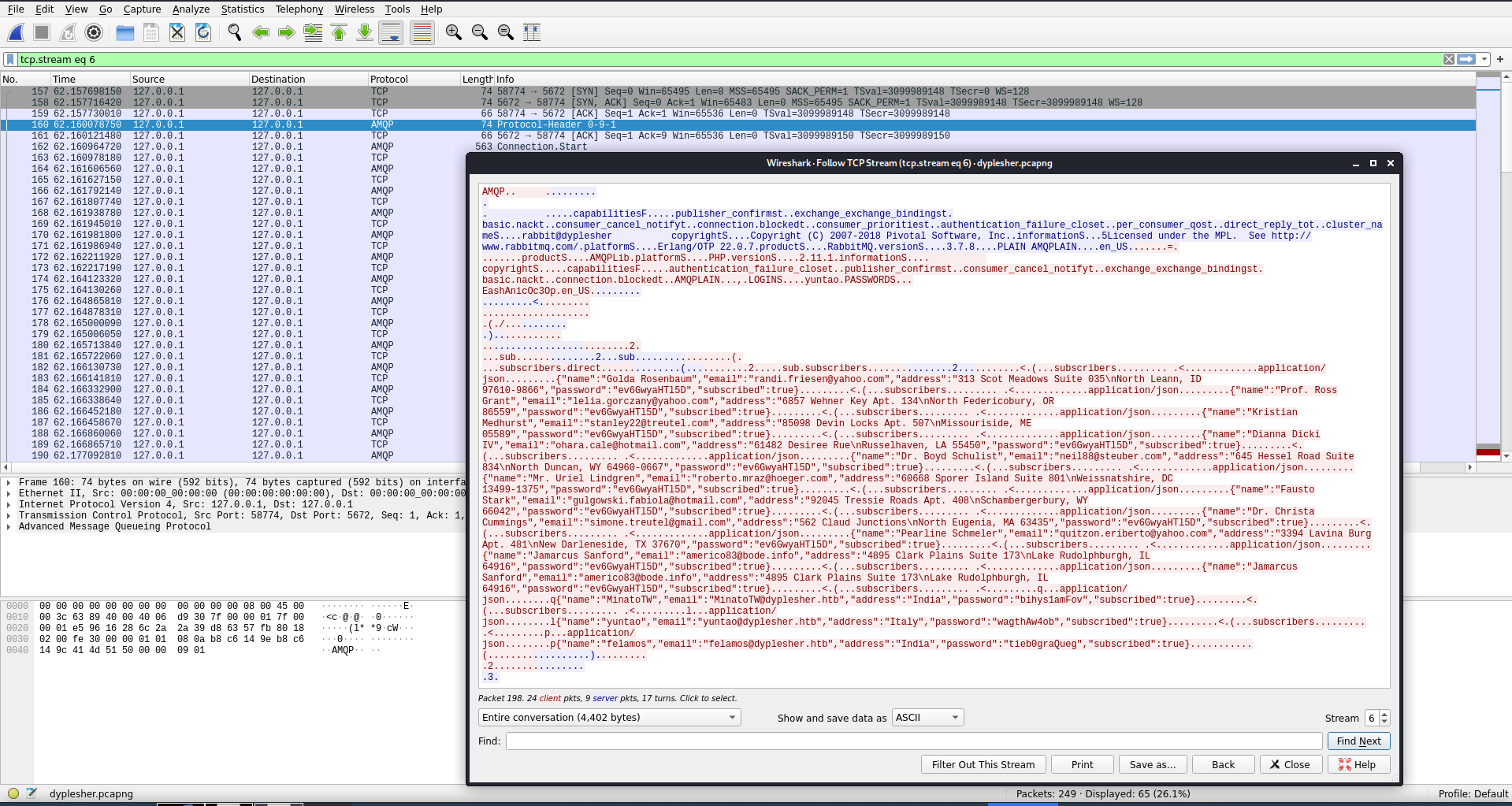Toggle packet list colorization

coord(422,32)
